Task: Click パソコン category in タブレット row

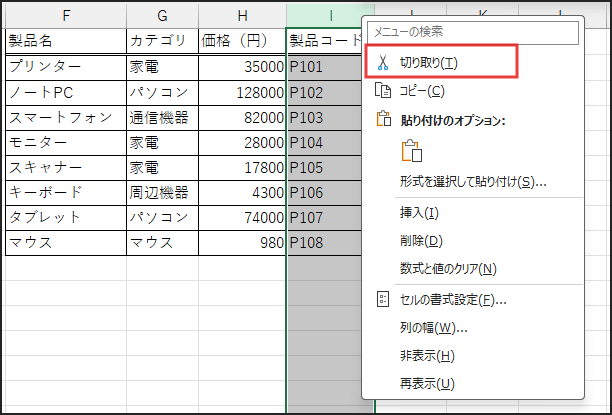Action: point(162,218)
